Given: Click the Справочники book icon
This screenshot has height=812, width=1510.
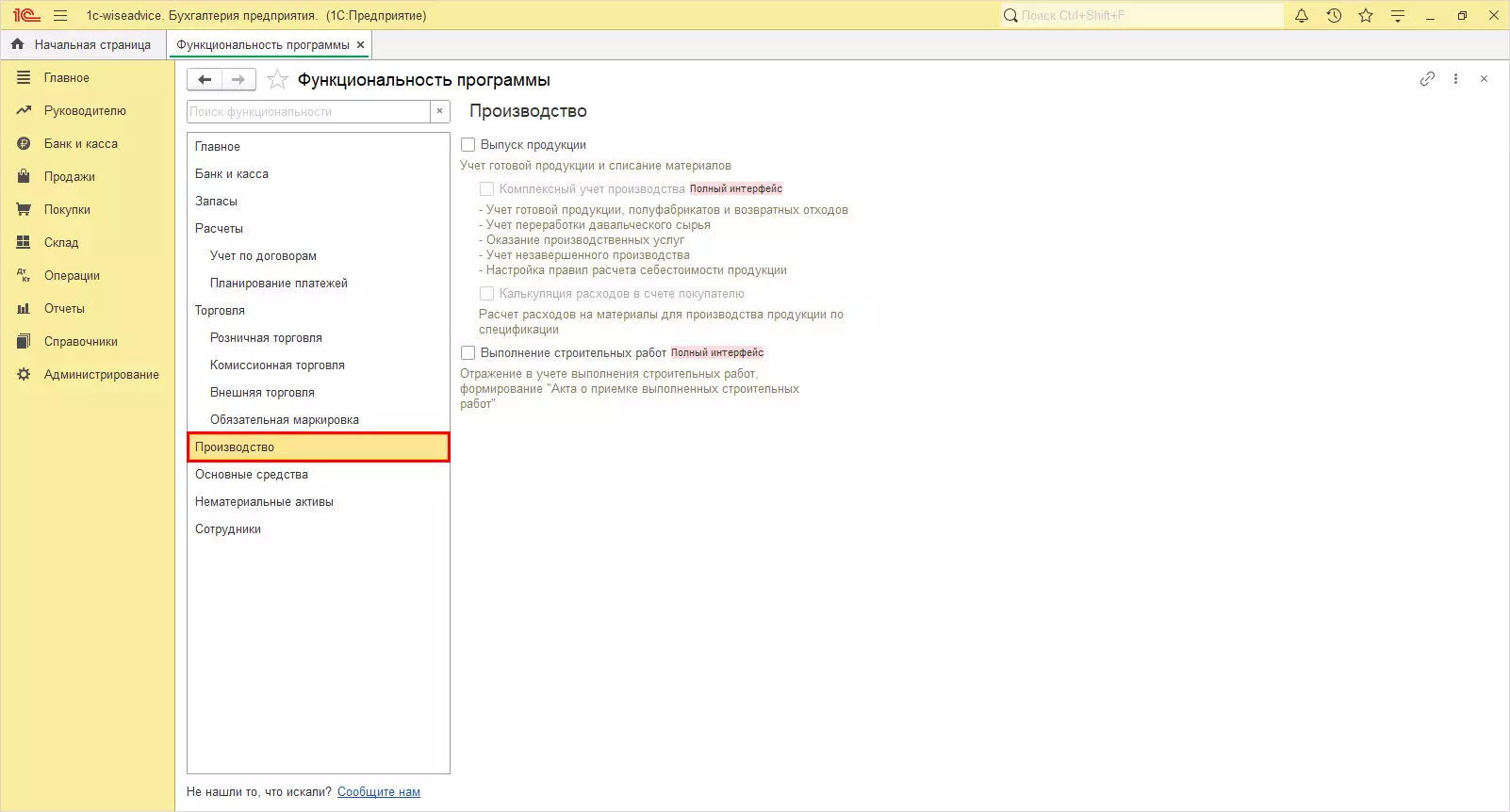Looking at the screenshot, I should coord(24,341).
